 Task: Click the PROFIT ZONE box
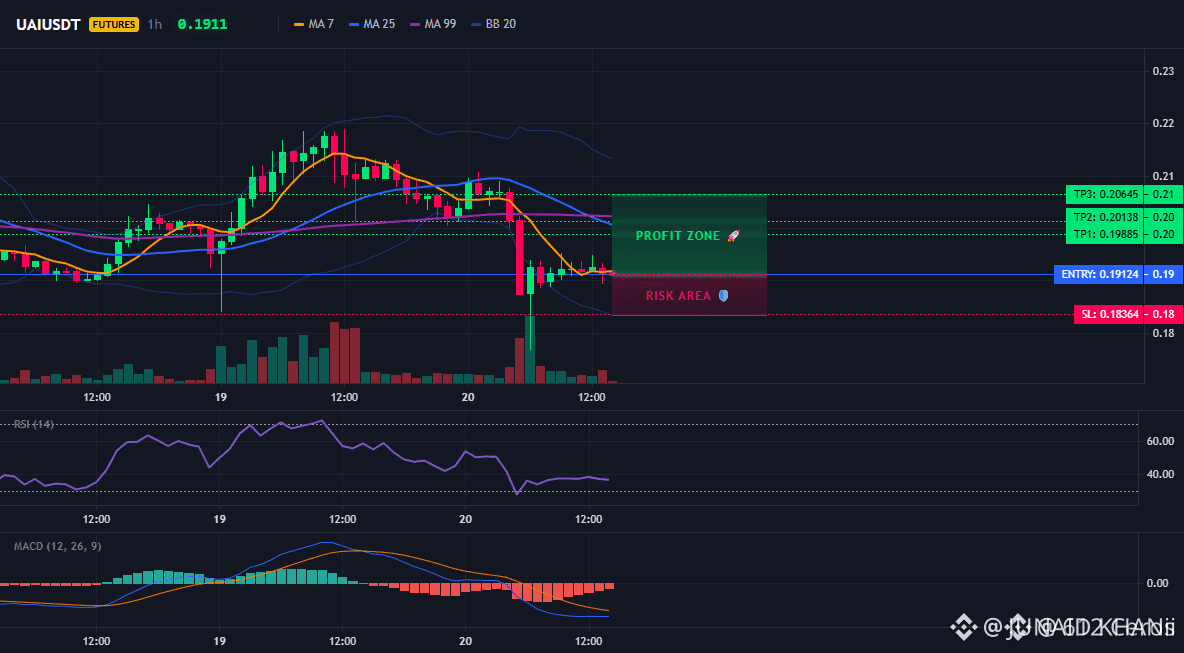click(x=689, y=235)
